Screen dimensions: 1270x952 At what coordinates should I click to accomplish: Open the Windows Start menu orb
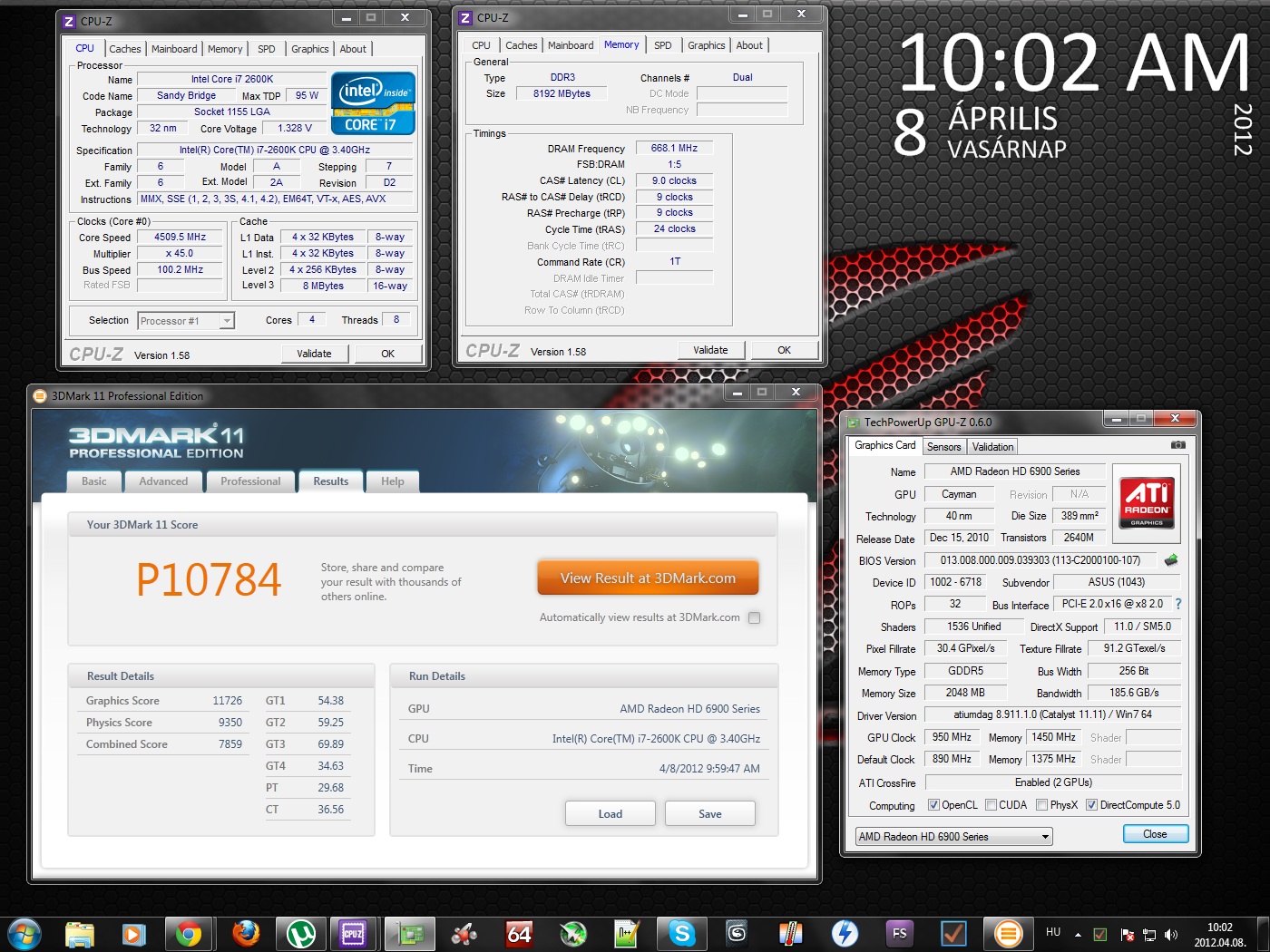coord(24,933)
